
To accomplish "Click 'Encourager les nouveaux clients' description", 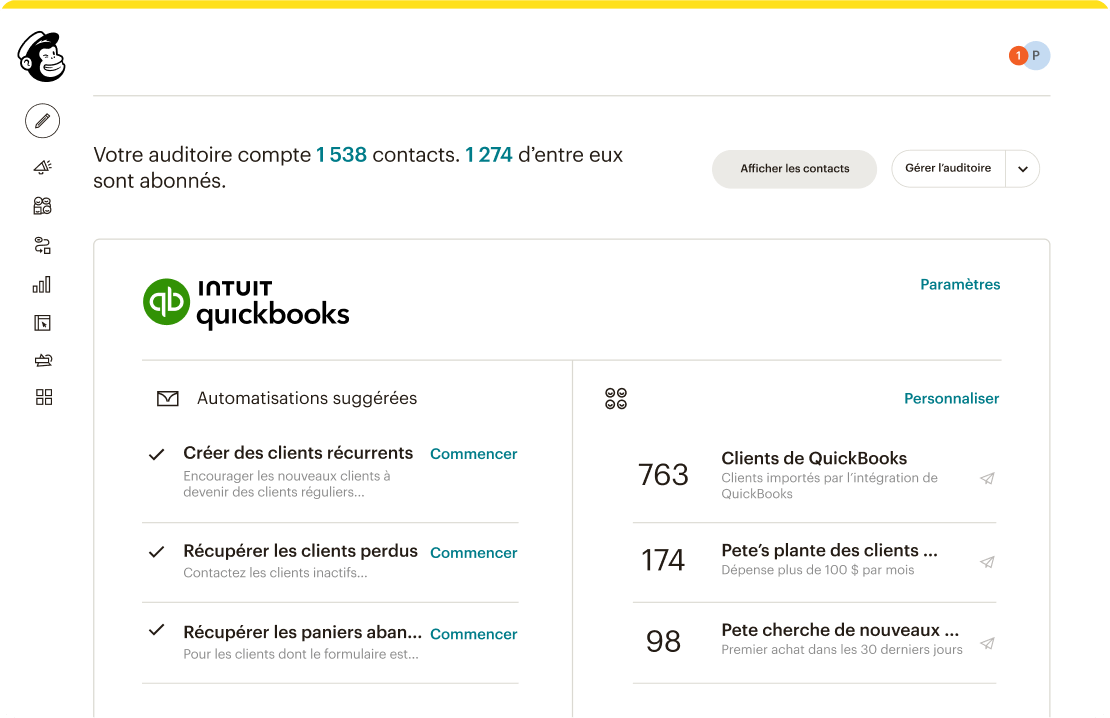I will click(x=287, y=484).
